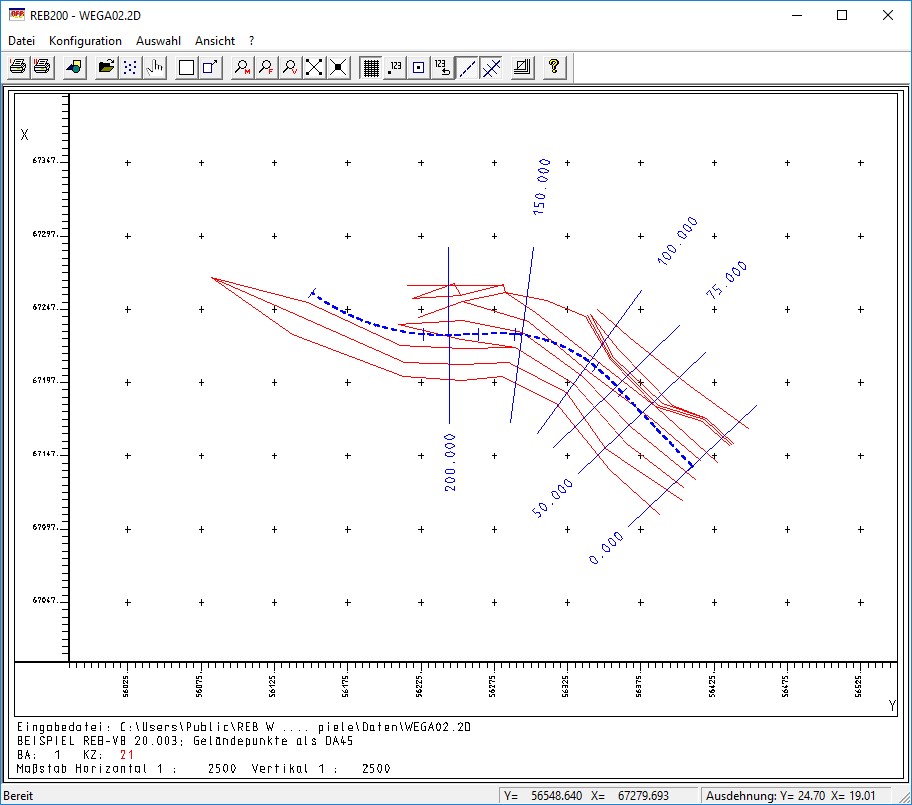Open the Ansicht menu
912x805 pixels.
(215, 41)
